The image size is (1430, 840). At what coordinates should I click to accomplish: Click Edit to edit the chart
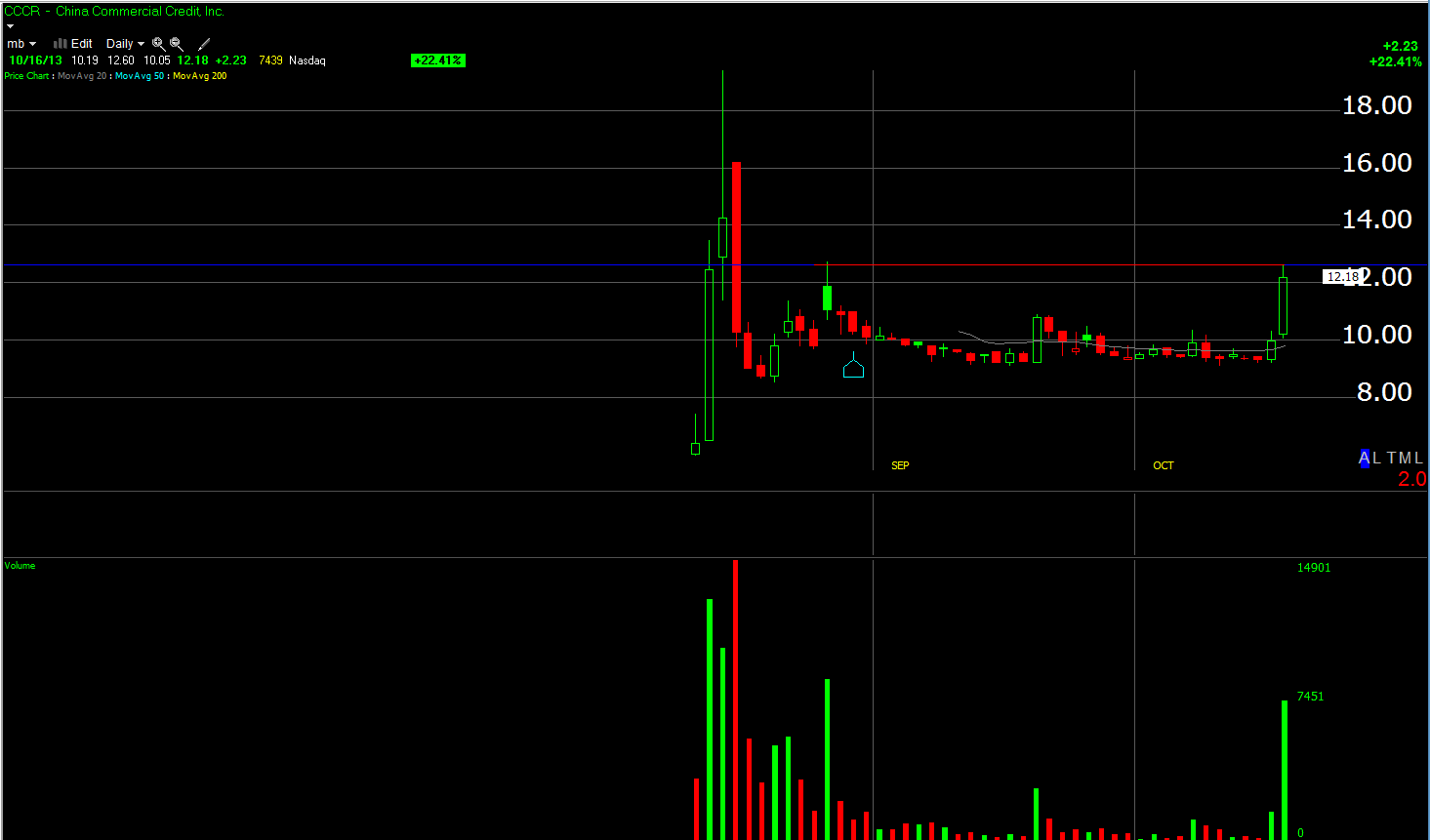click(82, 44)
